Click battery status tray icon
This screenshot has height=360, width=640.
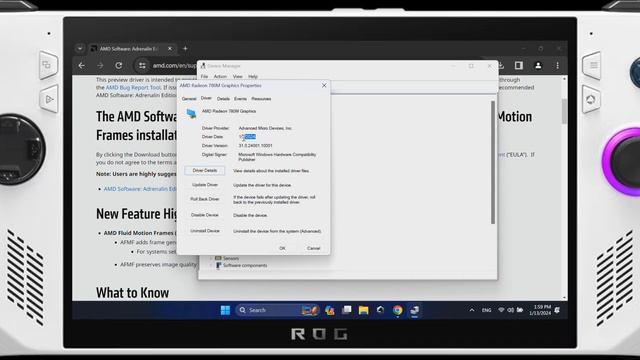[x=520, y=310]
